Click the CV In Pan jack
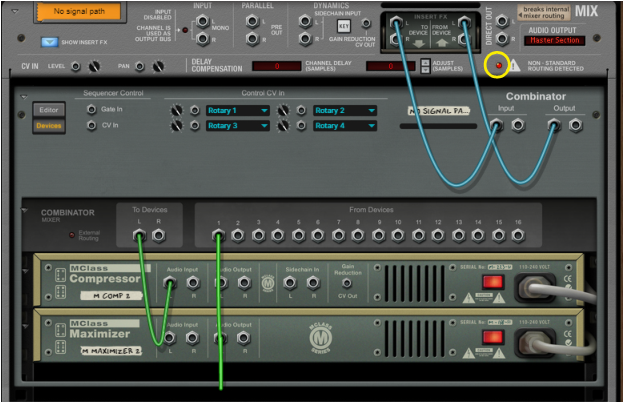The height and width of the screenshot is (402, 623). (140, 66)
